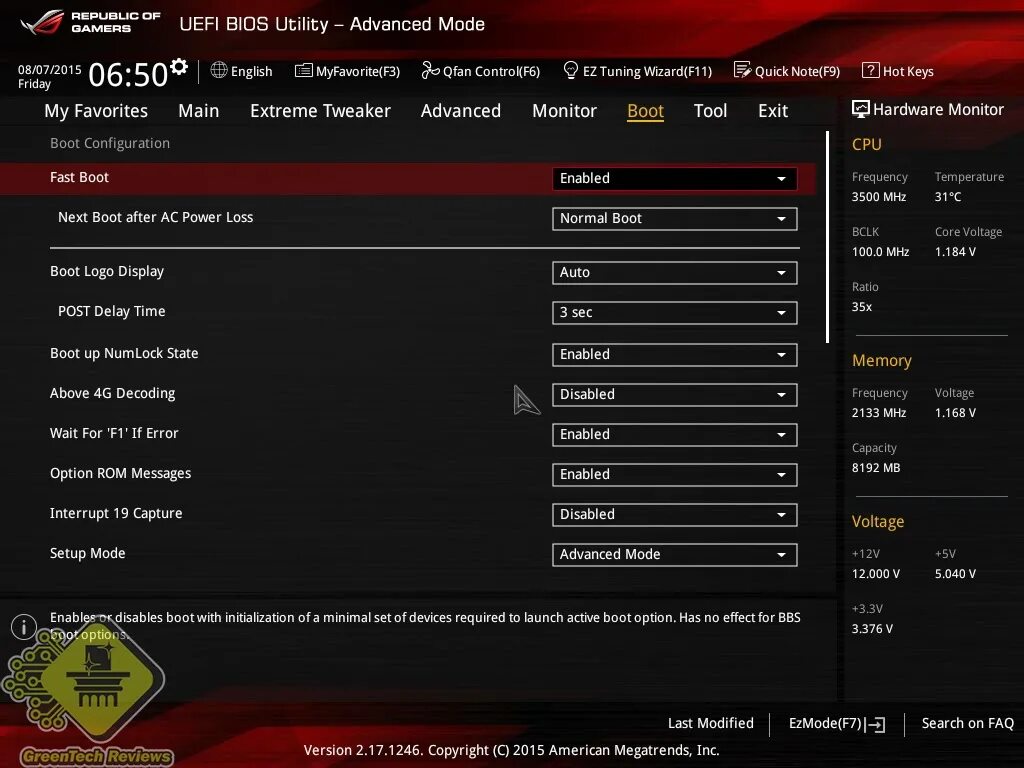The width and height of the screenshot is (1024, 768).
Task: Switch to the Monitor tab
Action: point(564,111)
